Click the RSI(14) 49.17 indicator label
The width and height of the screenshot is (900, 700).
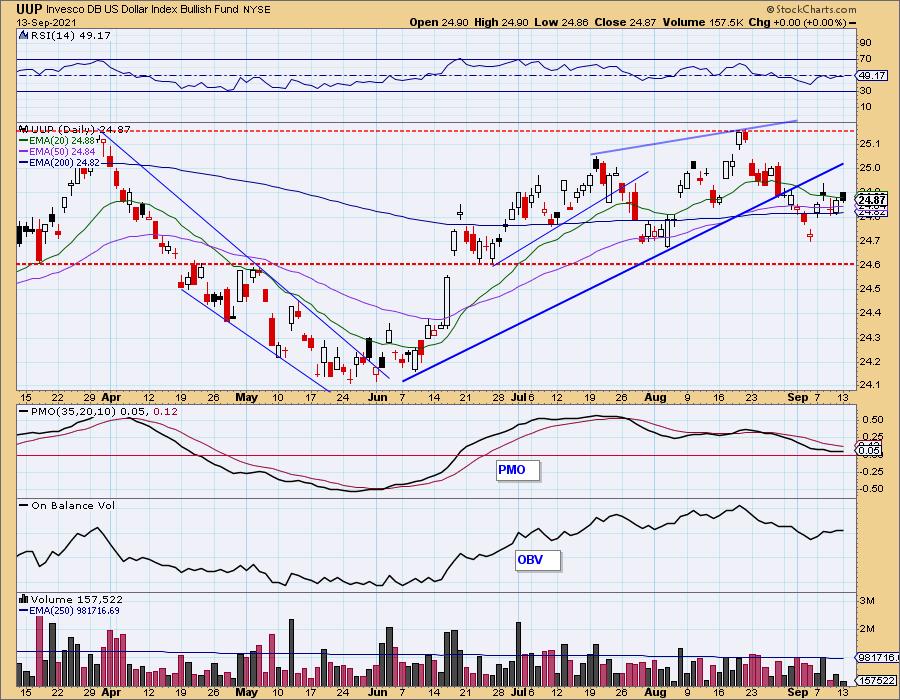tap(71, 35)
